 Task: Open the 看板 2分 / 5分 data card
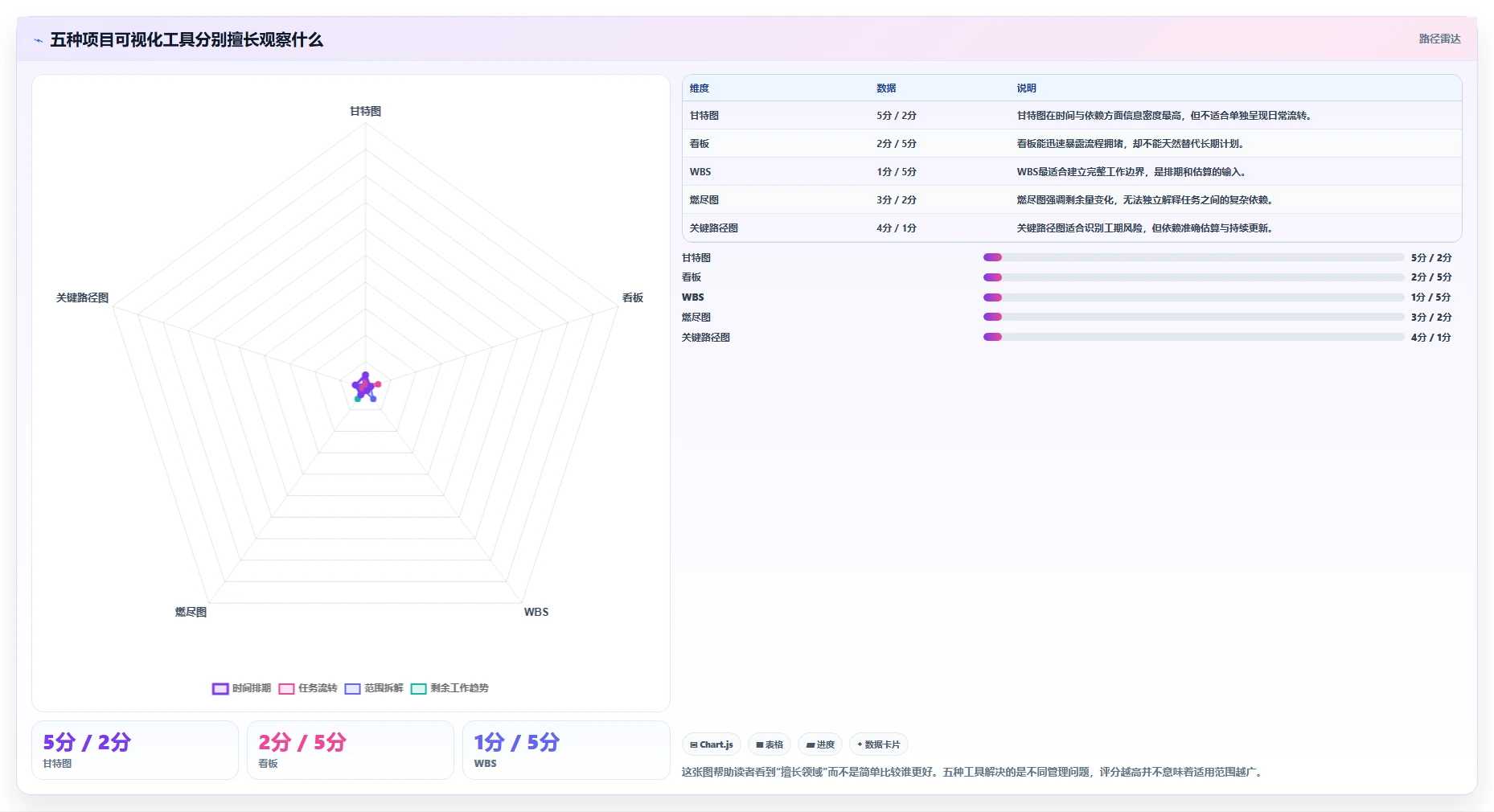click(x=351, y=750)
